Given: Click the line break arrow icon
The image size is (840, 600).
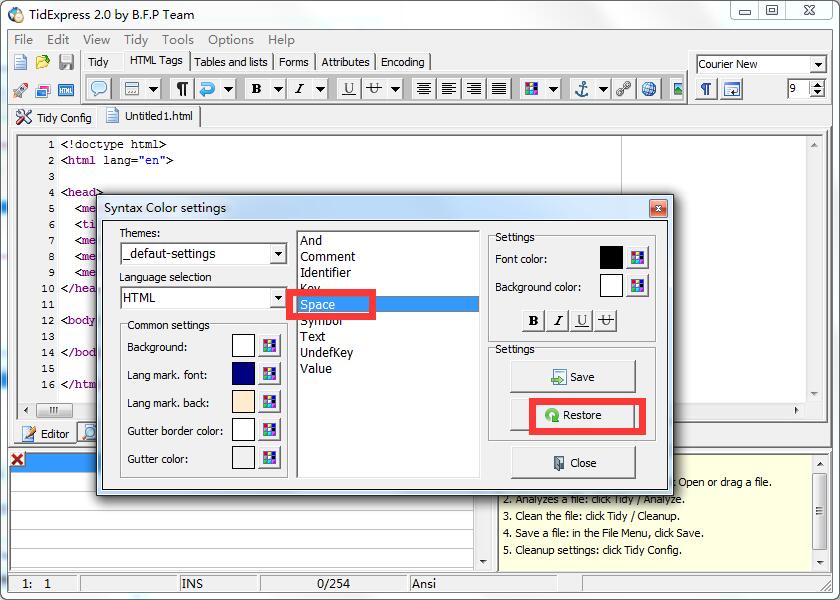Looking at the screenshot, I should coord(207,88).
